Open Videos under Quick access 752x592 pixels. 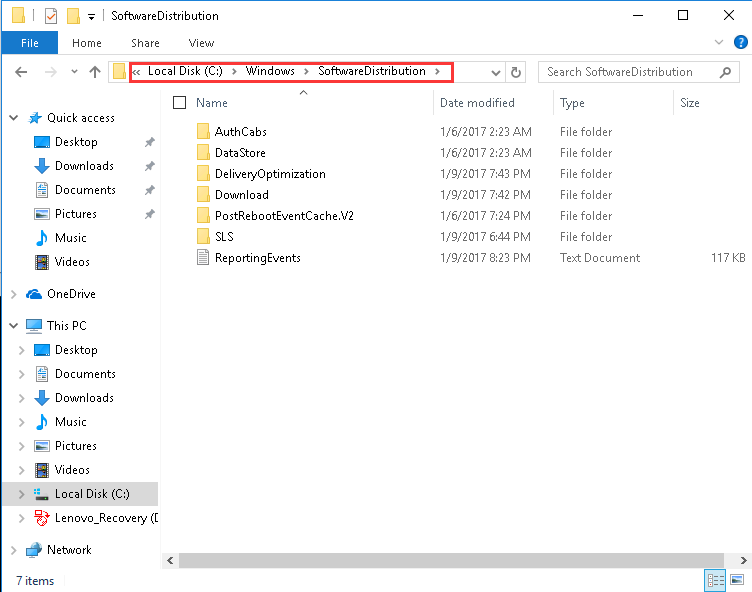[x=72, y=262]
